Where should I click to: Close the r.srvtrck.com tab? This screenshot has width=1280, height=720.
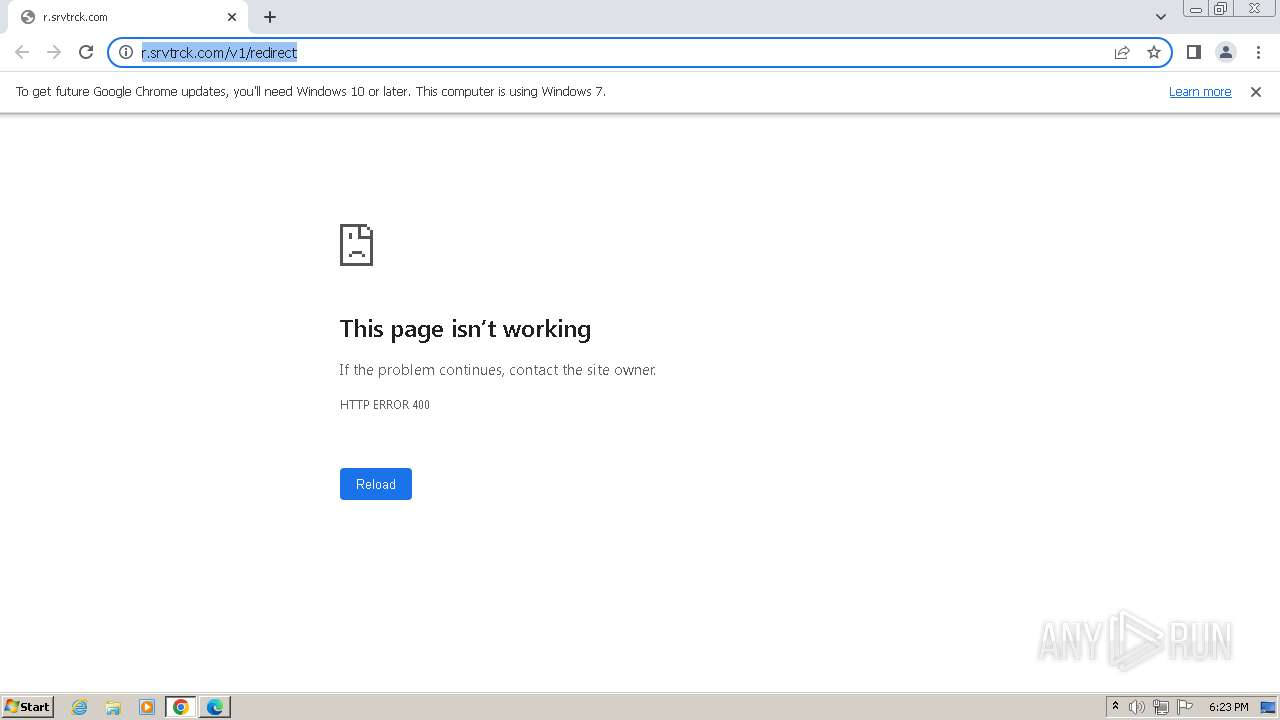(x=232, y=17)
